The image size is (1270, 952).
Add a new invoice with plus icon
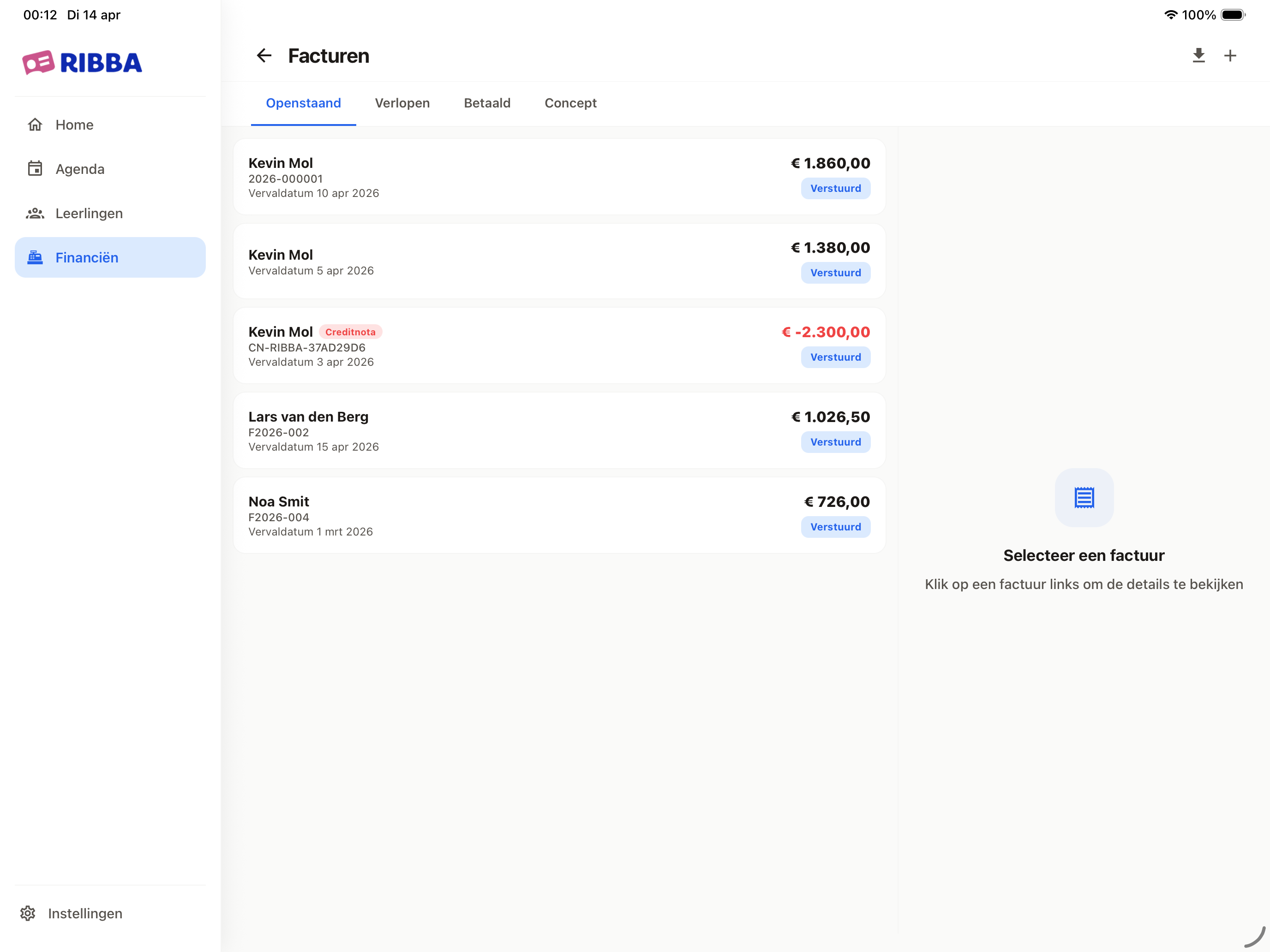[1230, 56]
